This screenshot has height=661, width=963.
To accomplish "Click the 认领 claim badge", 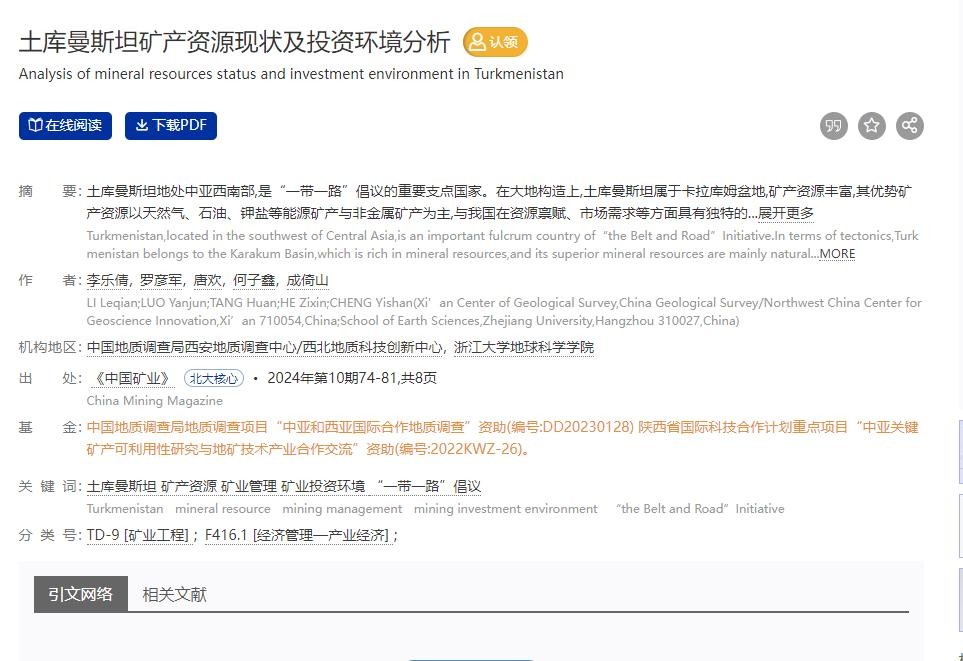I will pos(495,42).
